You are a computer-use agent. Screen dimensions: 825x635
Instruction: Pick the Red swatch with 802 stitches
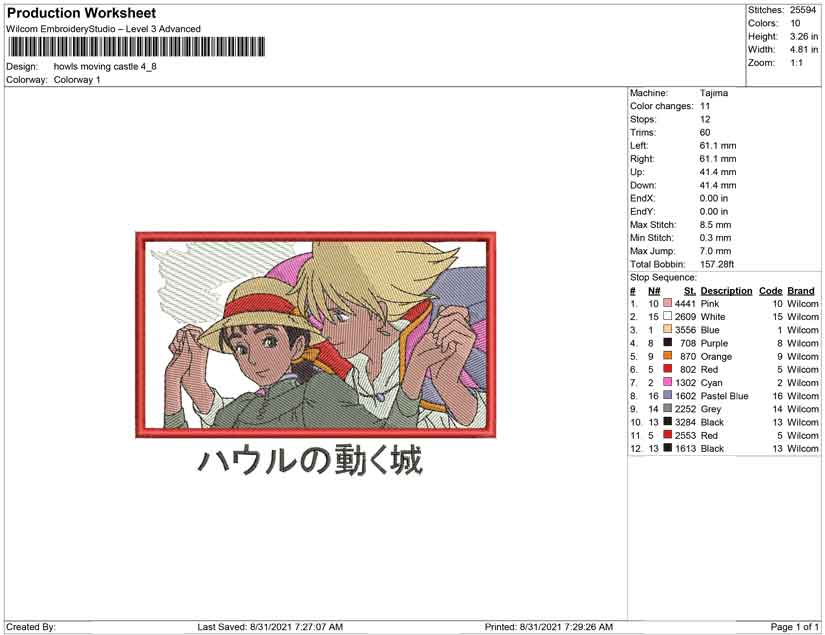pos(668,369)
